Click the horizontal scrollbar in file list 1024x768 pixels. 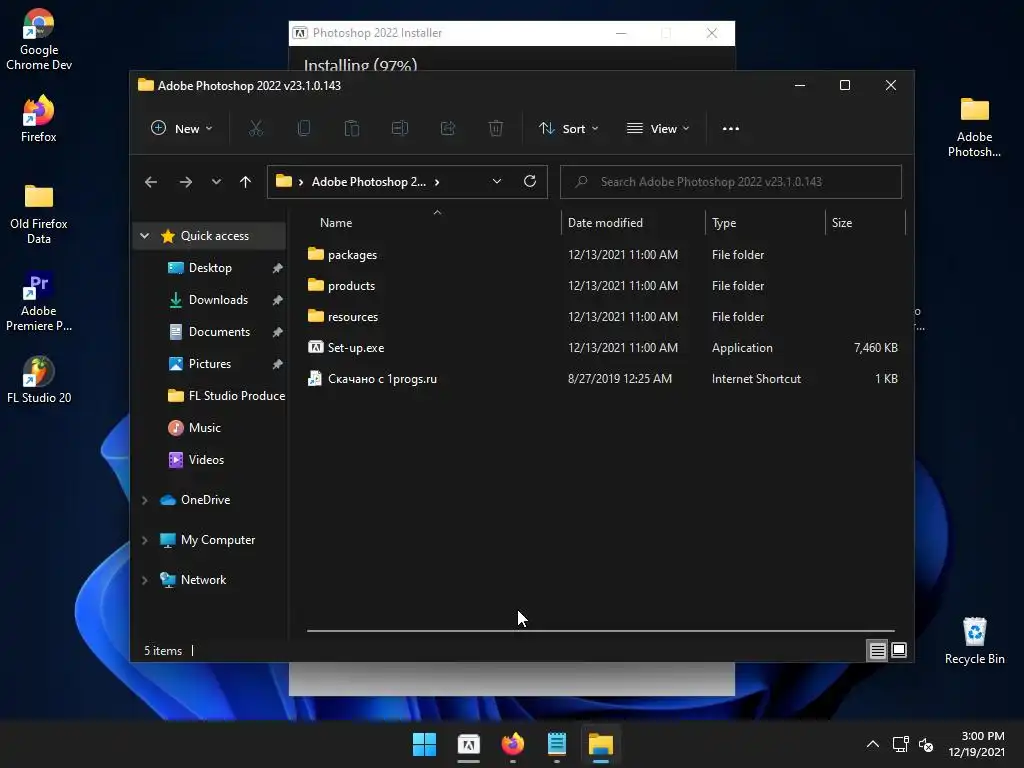tap(601, 631)
